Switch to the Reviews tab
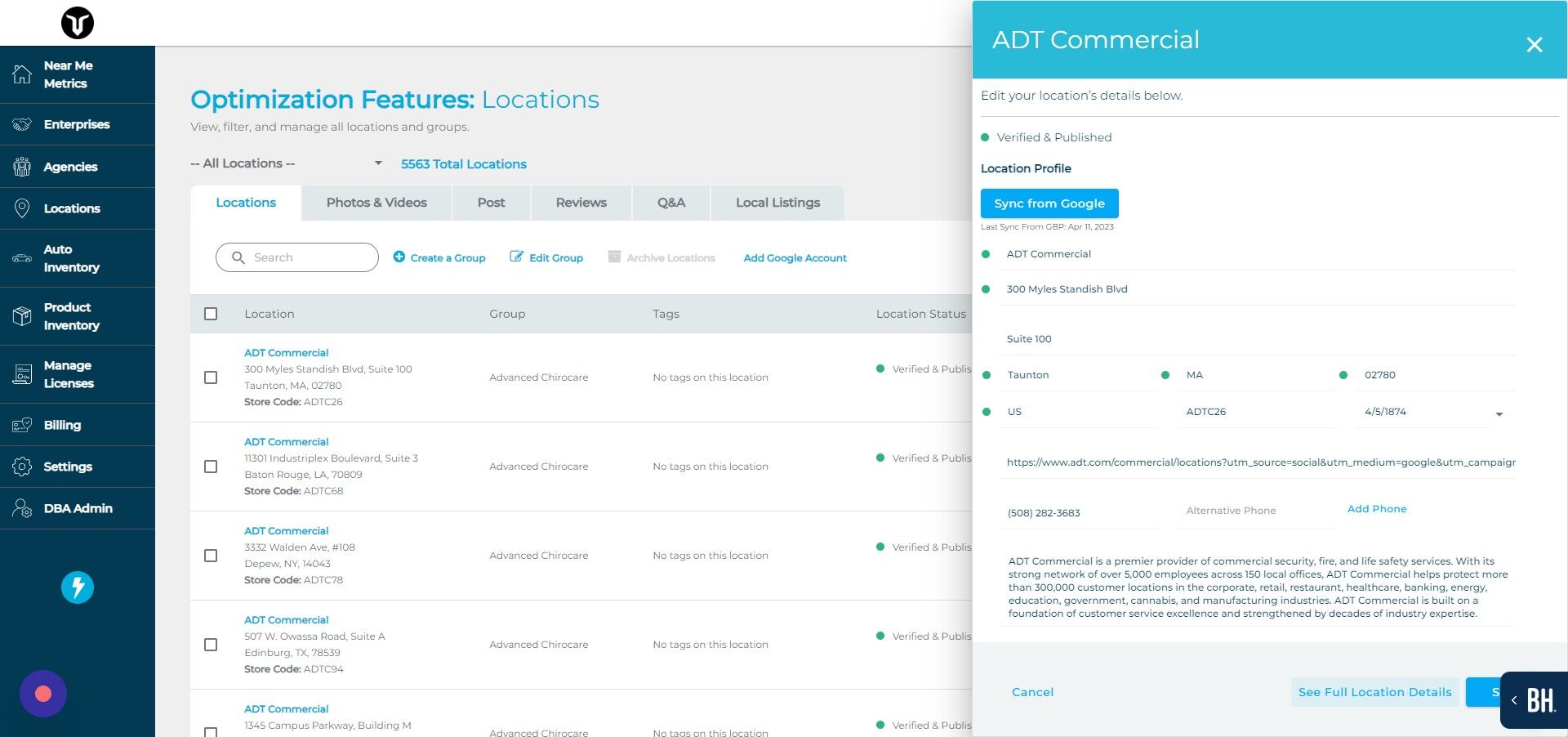 click(581, 202)
